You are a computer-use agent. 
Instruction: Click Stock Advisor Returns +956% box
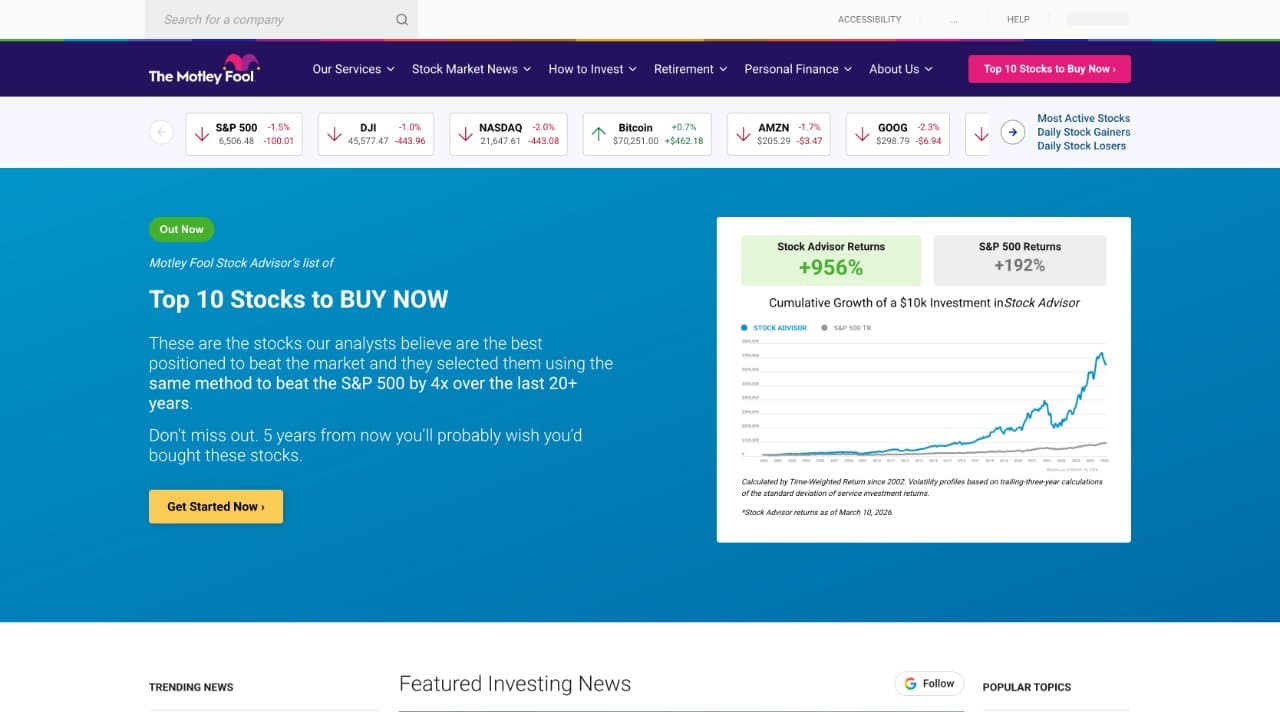(x=831, y=260)
